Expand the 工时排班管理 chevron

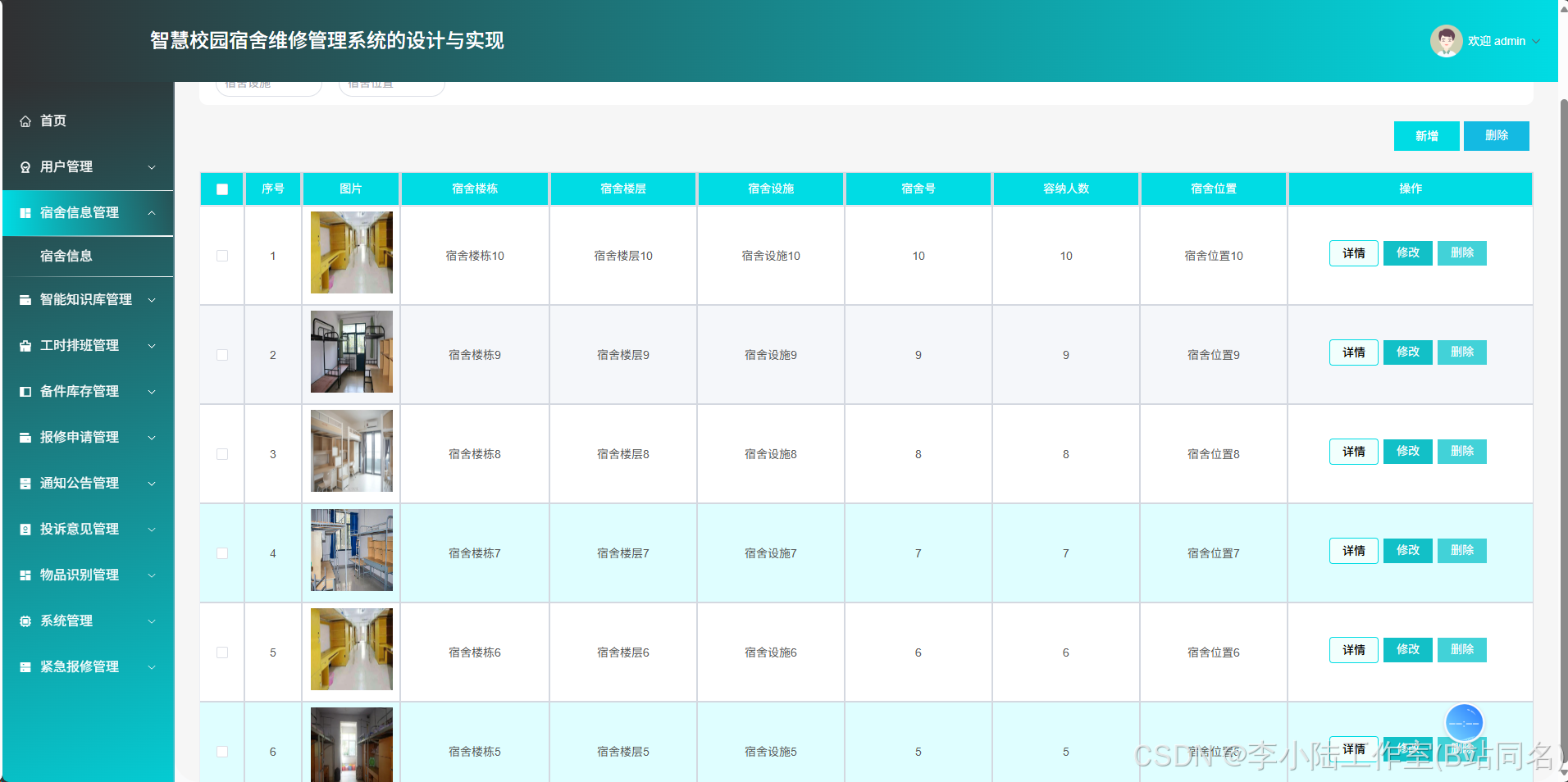[152, 346]
